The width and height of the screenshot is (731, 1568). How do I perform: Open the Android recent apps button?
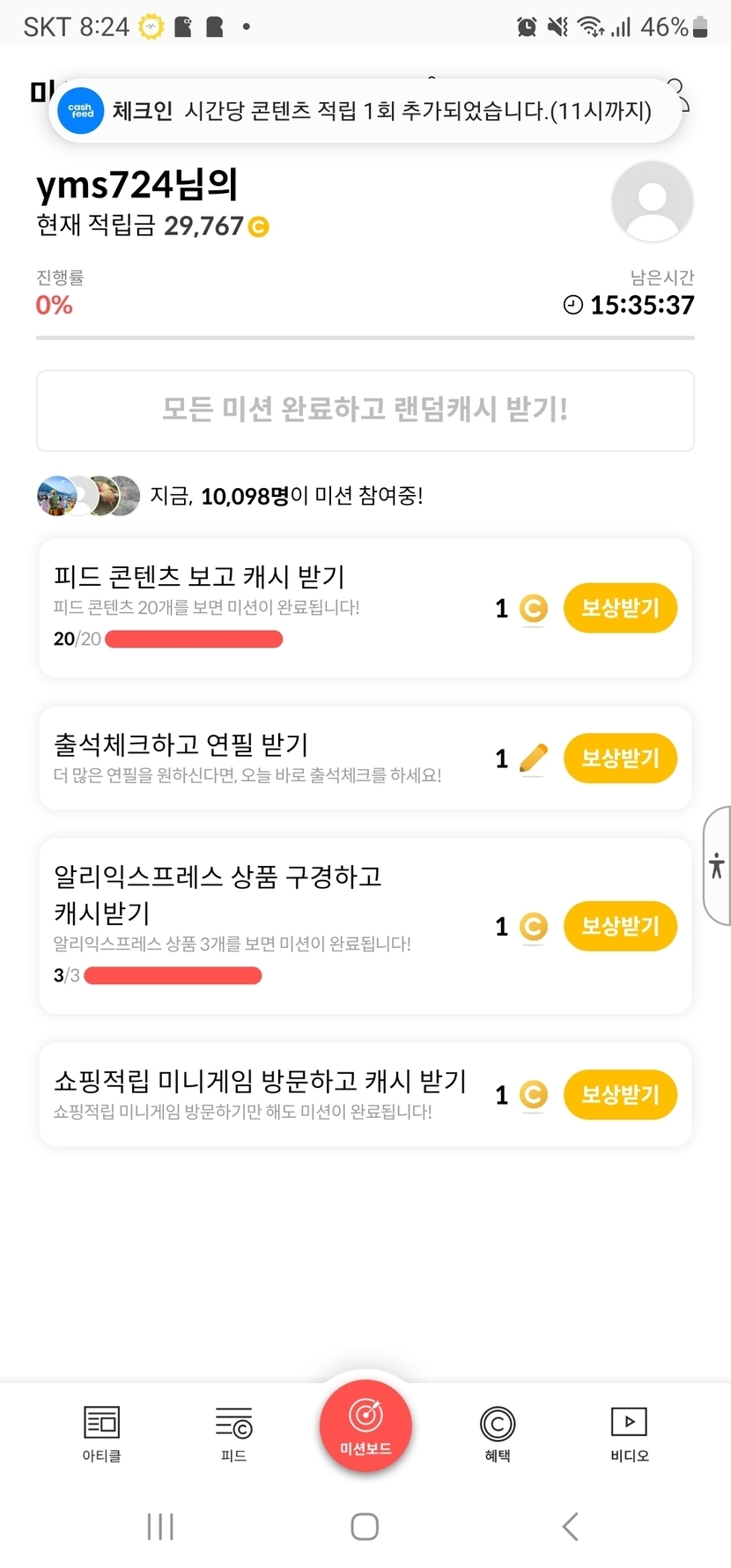160,1527
